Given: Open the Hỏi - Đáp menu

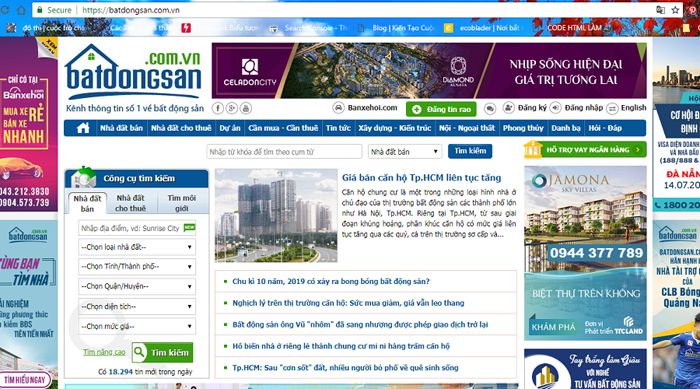Looking at the screenshot, I should tap(605, 128).
